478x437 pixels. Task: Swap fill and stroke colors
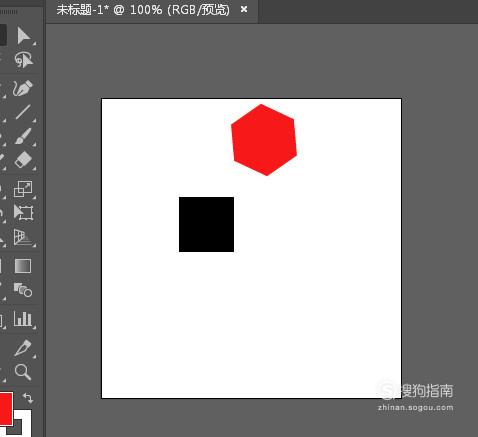28,398
